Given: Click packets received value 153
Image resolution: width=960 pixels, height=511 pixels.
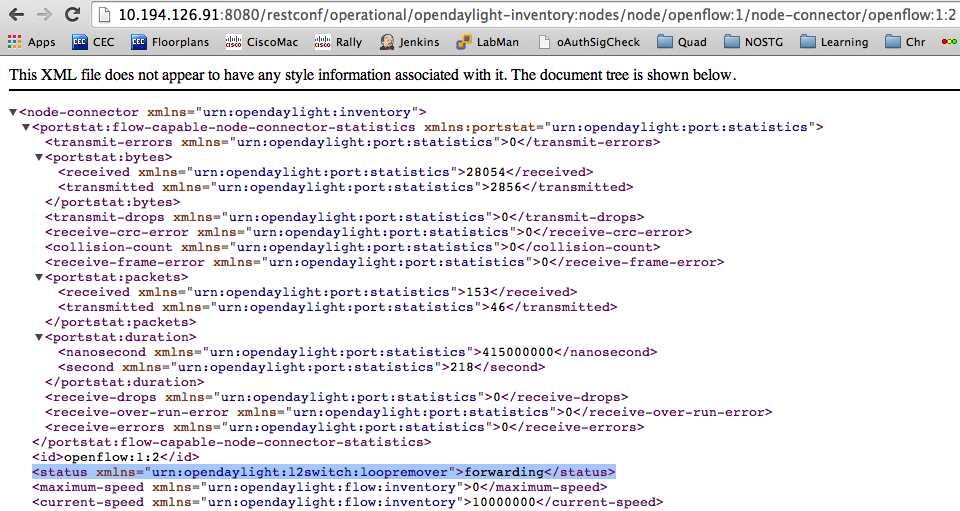Looking at the screenshot, I should 478,292.
